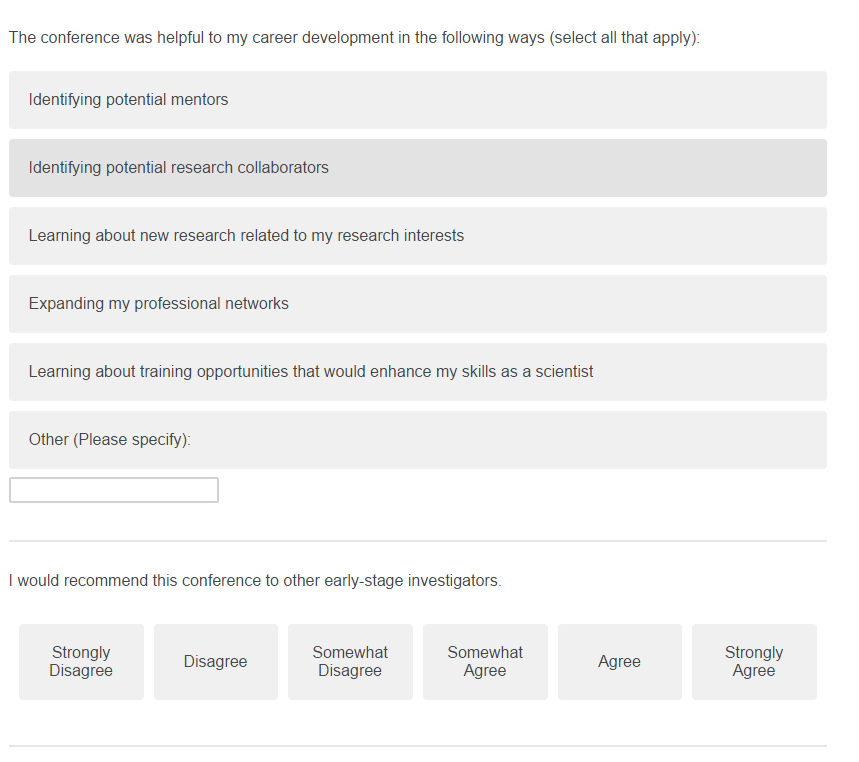Image resolution: width=859 pixels, height=762 pixels.
Task: Select 'Somewhat Agree' rating
Action: [485, 662]
